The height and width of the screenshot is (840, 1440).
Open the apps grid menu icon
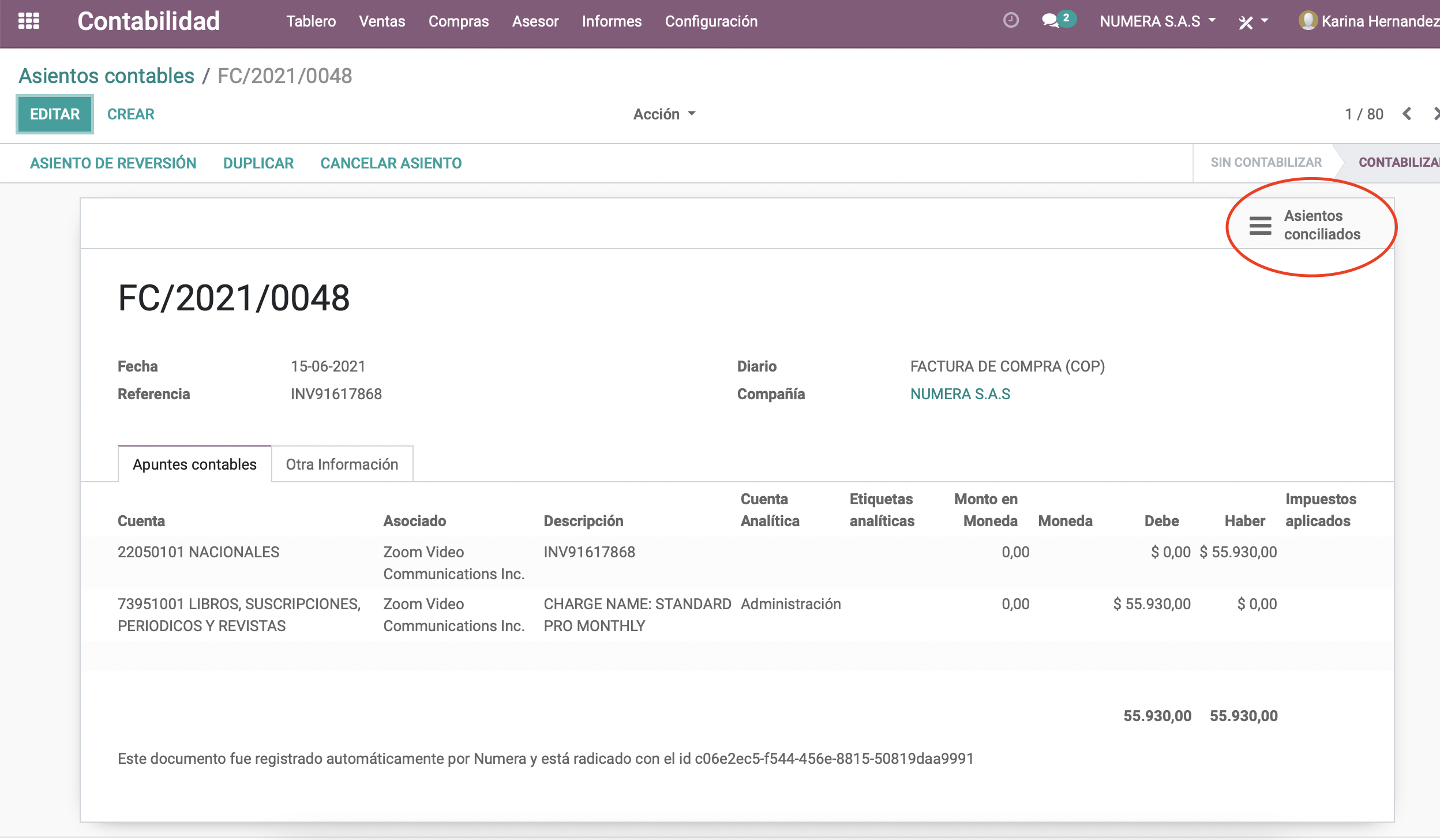coord(29,21)
